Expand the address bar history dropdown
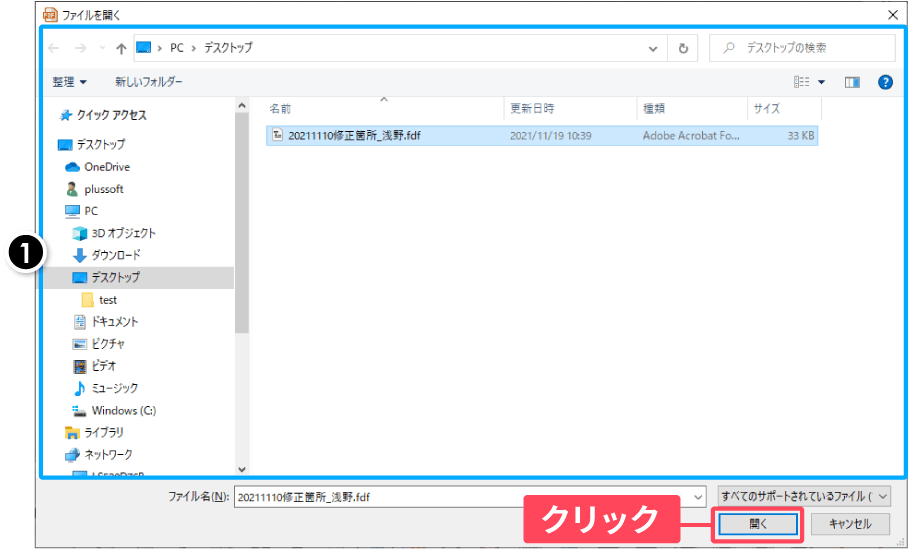The width and height of the screenshot is (908, 549). (x=653, y=49)
